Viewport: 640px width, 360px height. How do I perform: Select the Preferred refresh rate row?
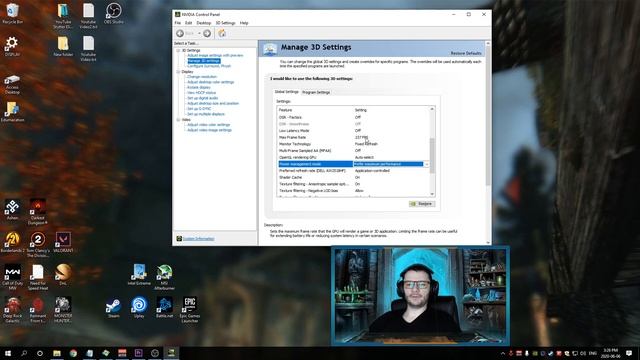point(353,171)
